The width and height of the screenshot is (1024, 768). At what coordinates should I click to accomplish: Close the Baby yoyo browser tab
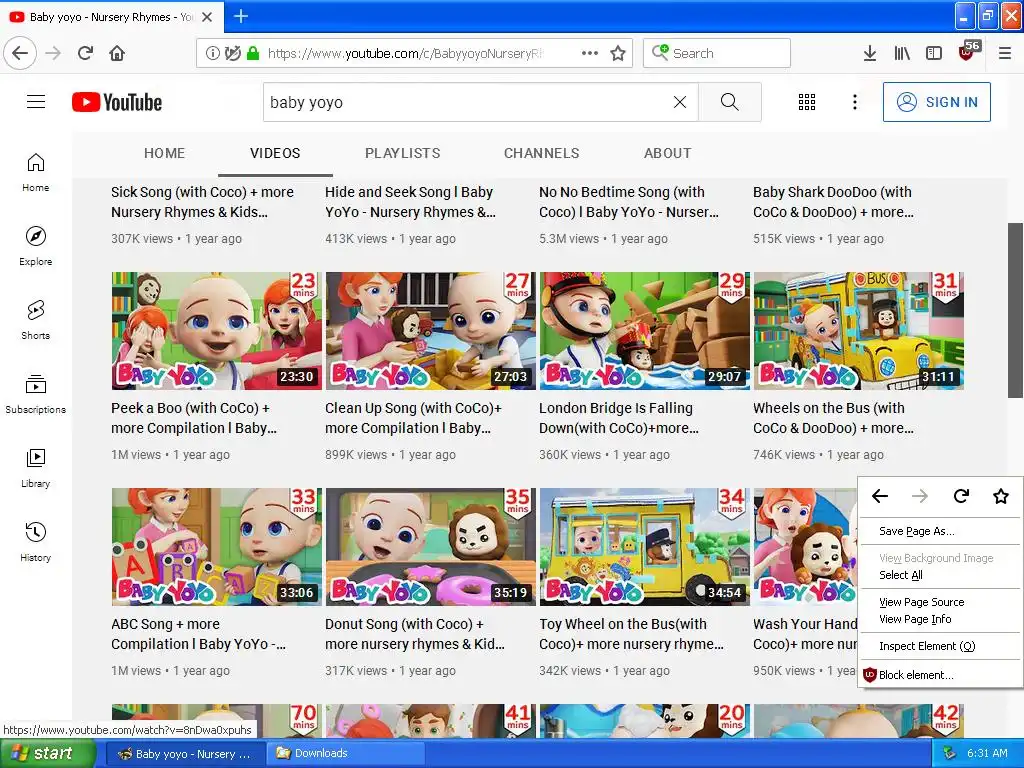(207, 17)
